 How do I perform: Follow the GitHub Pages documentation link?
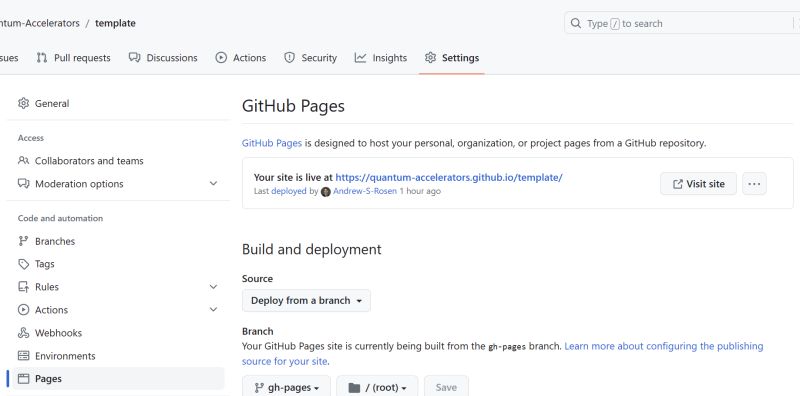pyautogui.click(x=272, y=143)
